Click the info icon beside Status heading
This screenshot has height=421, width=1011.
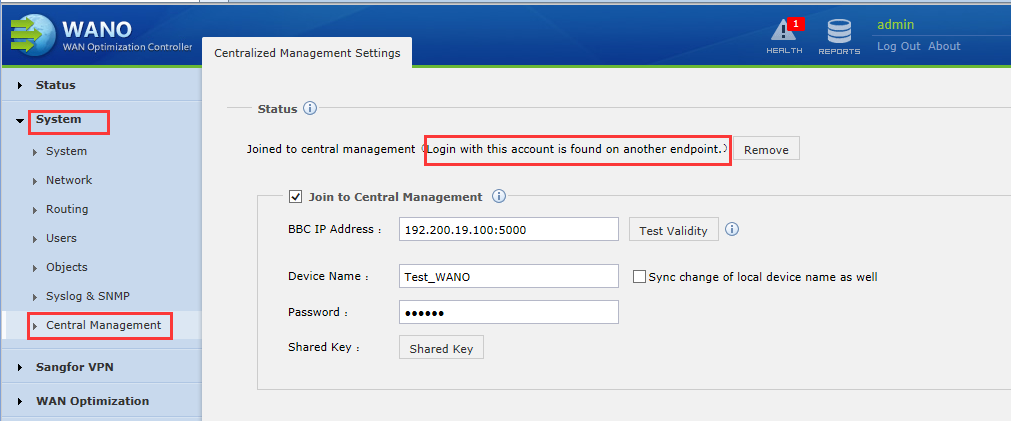coord(309,108)
